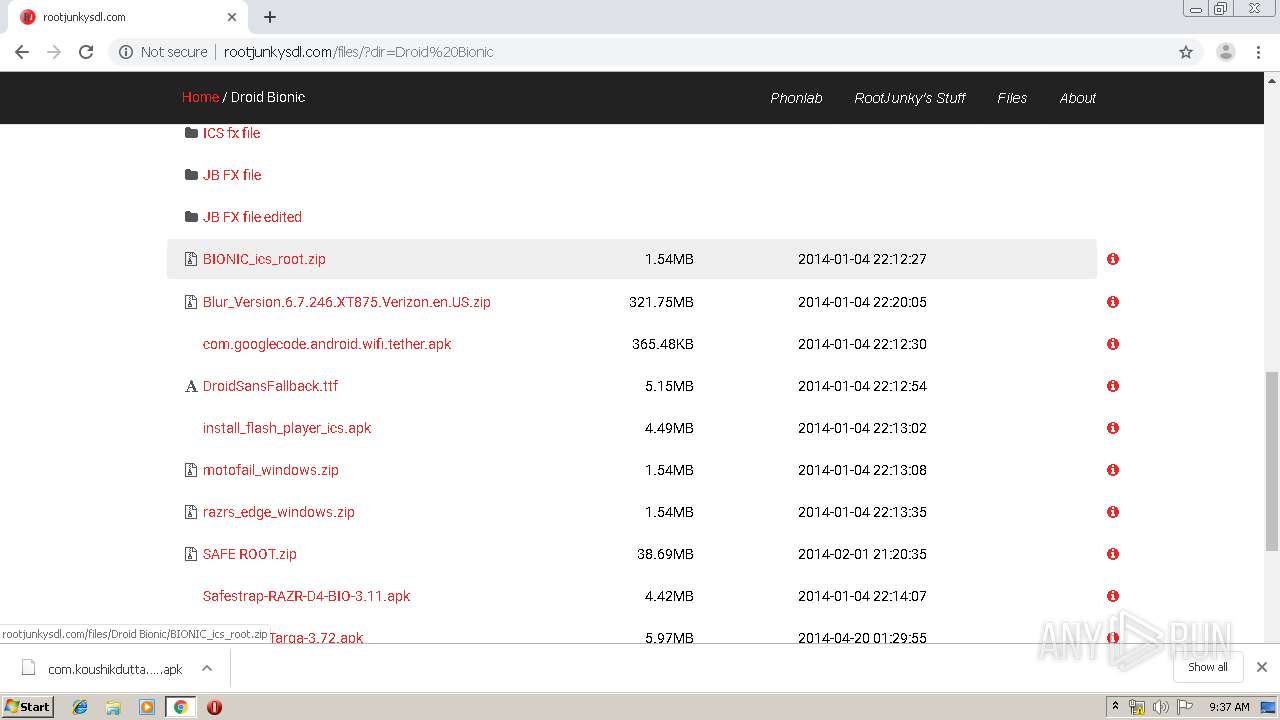Click zip icon beside SAFE ROOT.zip
Viewport: 1280px width, 720px height.
pos(191,554)
